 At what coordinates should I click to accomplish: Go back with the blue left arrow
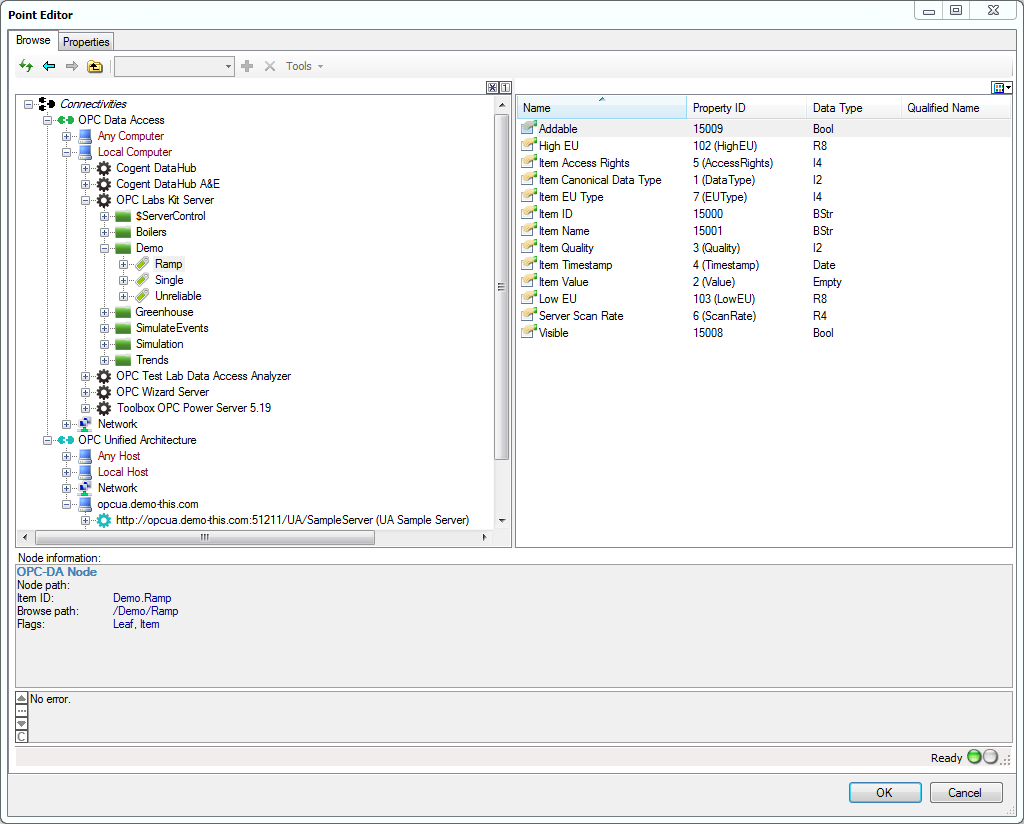[x=49, y=66]
